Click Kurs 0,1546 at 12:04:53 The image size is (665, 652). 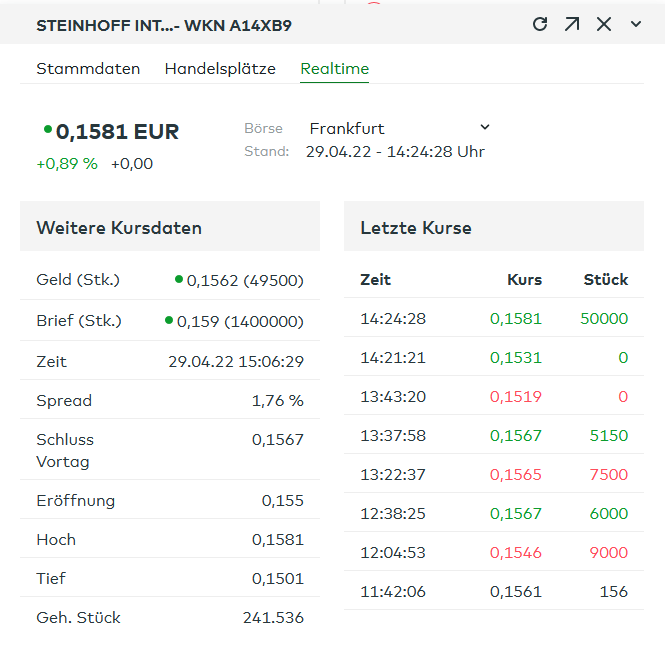(516, 553)
